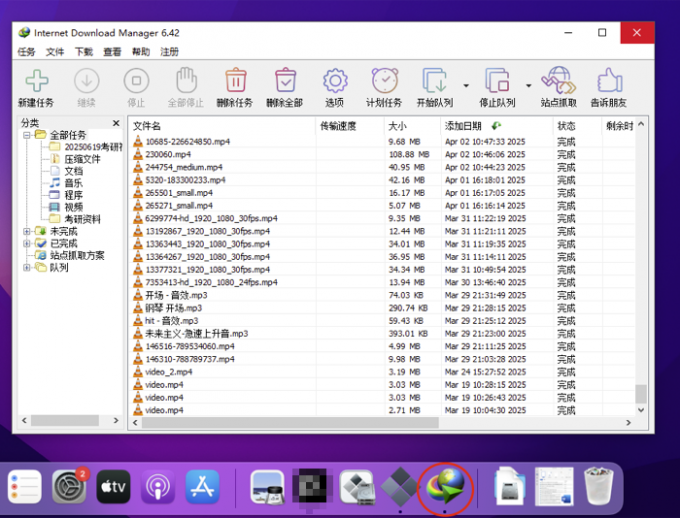Screen dimensions: 680x518
Task: Open the 文件 menu
Action: coord(55,52)
